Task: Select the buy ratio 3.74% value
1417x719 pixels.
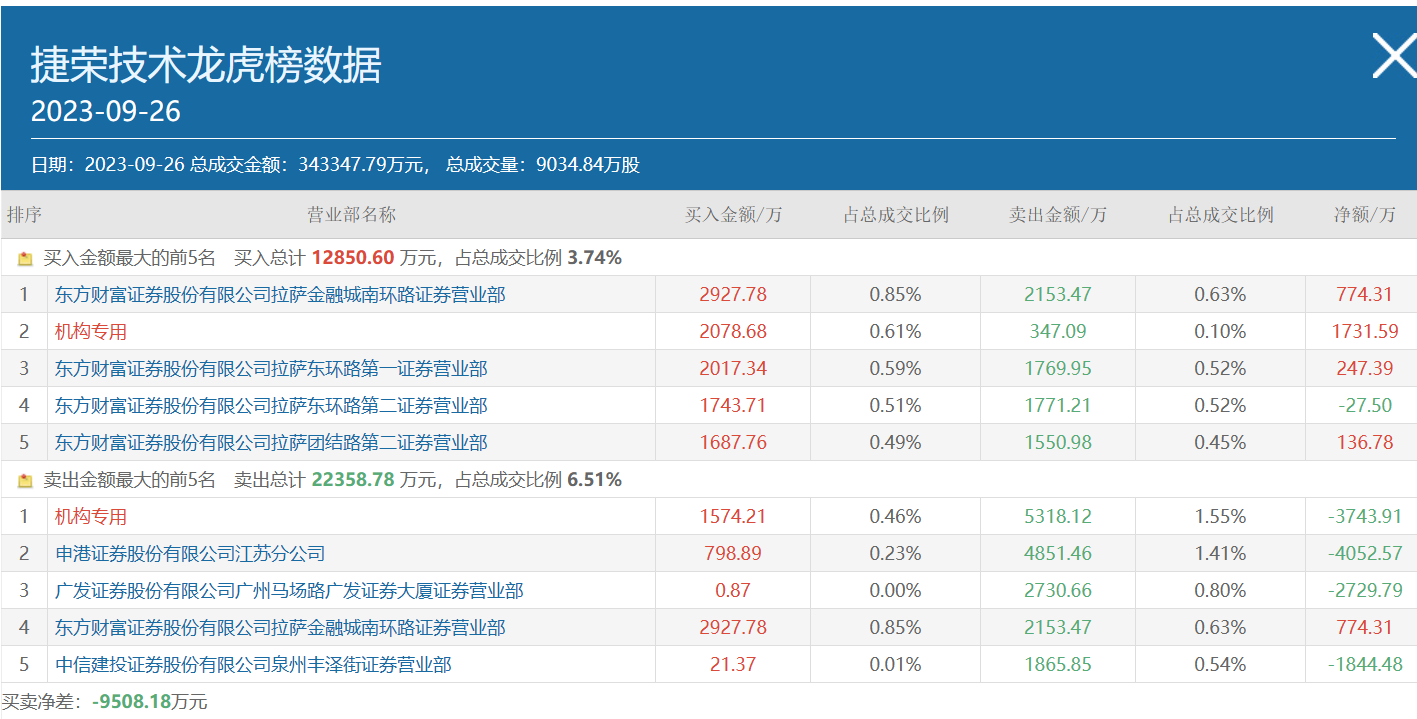Action: 594,258
